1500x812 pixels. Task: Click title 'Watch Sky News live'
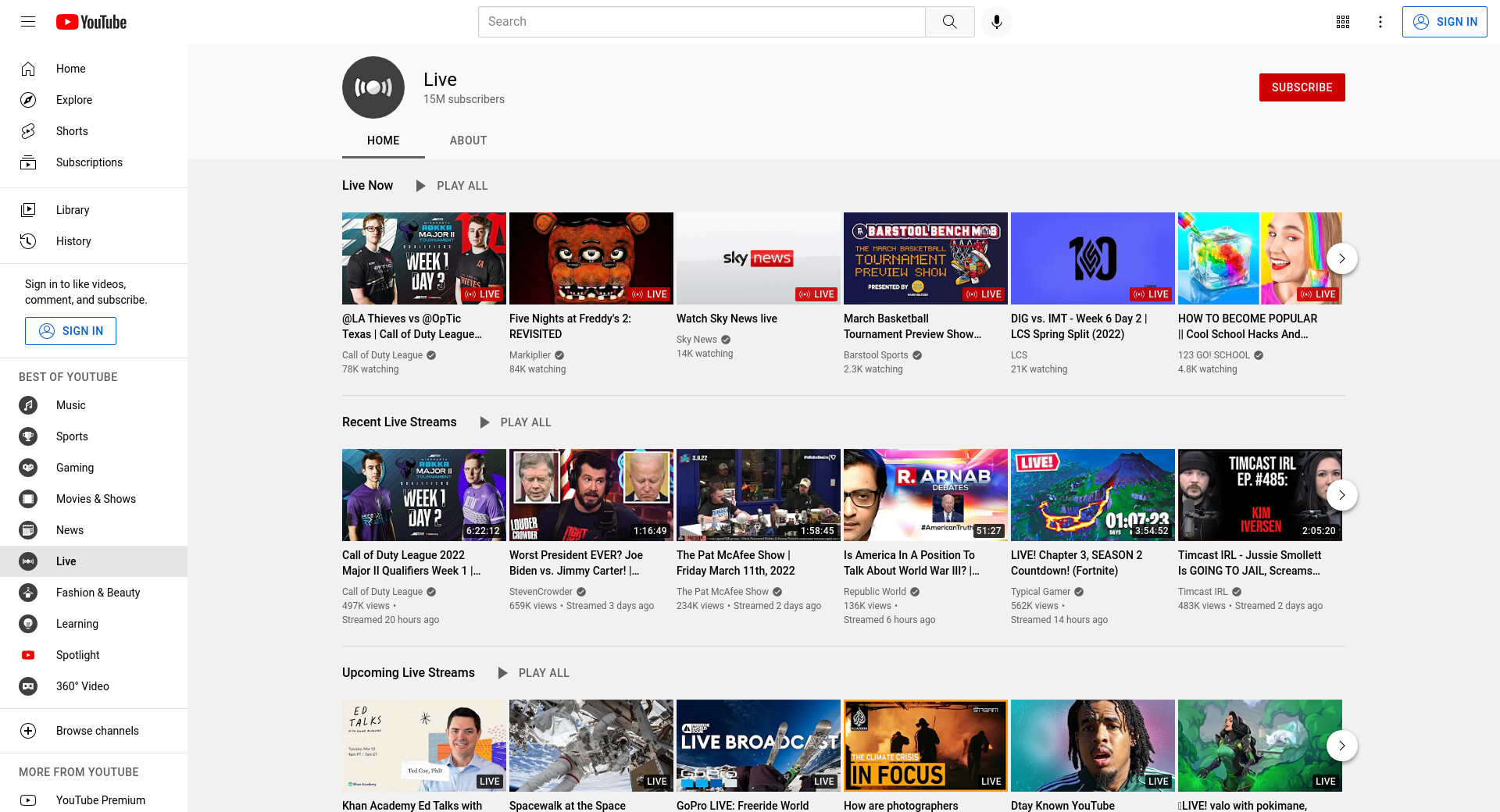tap(727, 319)
